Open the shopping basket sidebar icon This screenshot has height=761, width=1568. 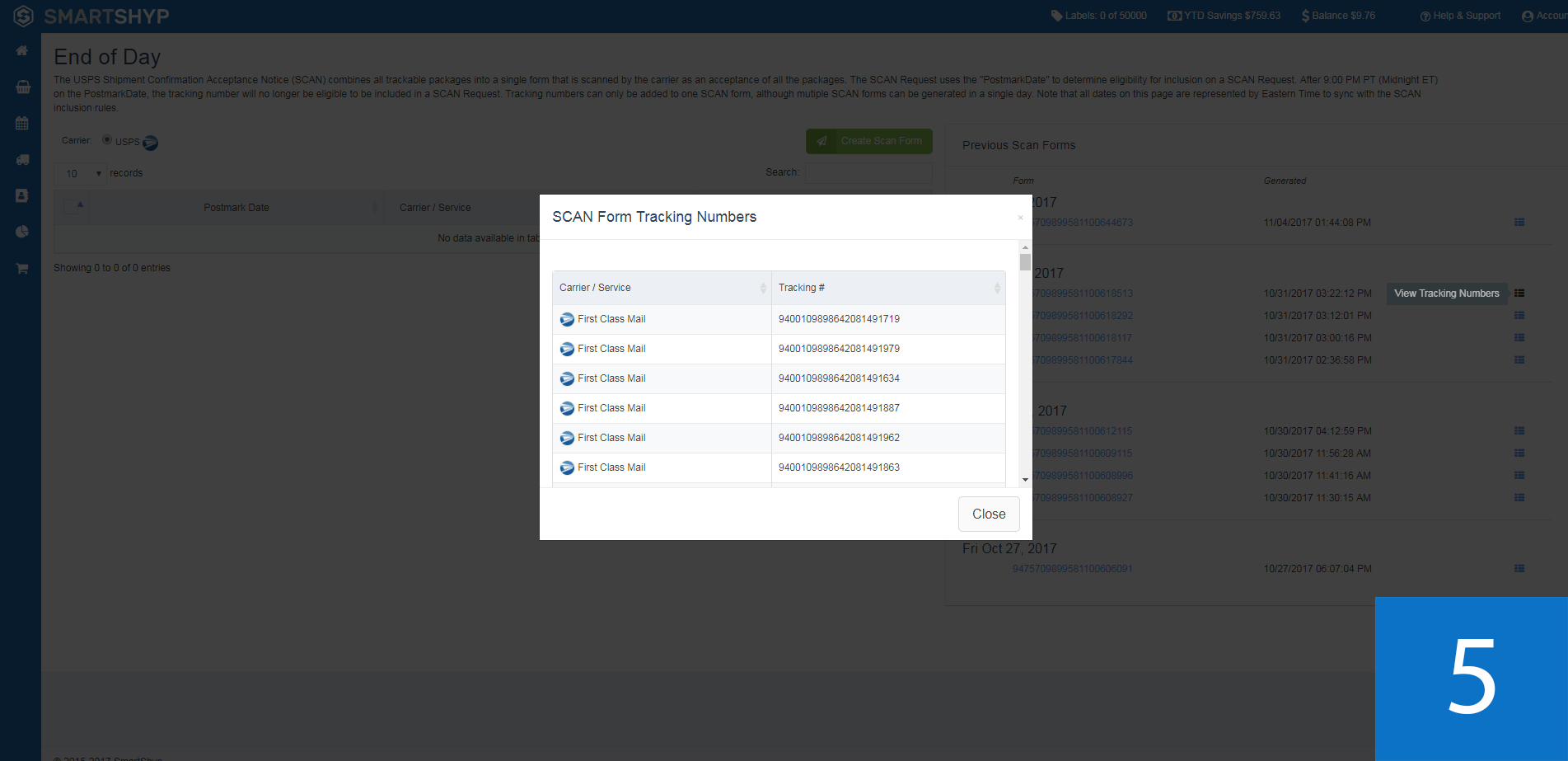(23, 87)
